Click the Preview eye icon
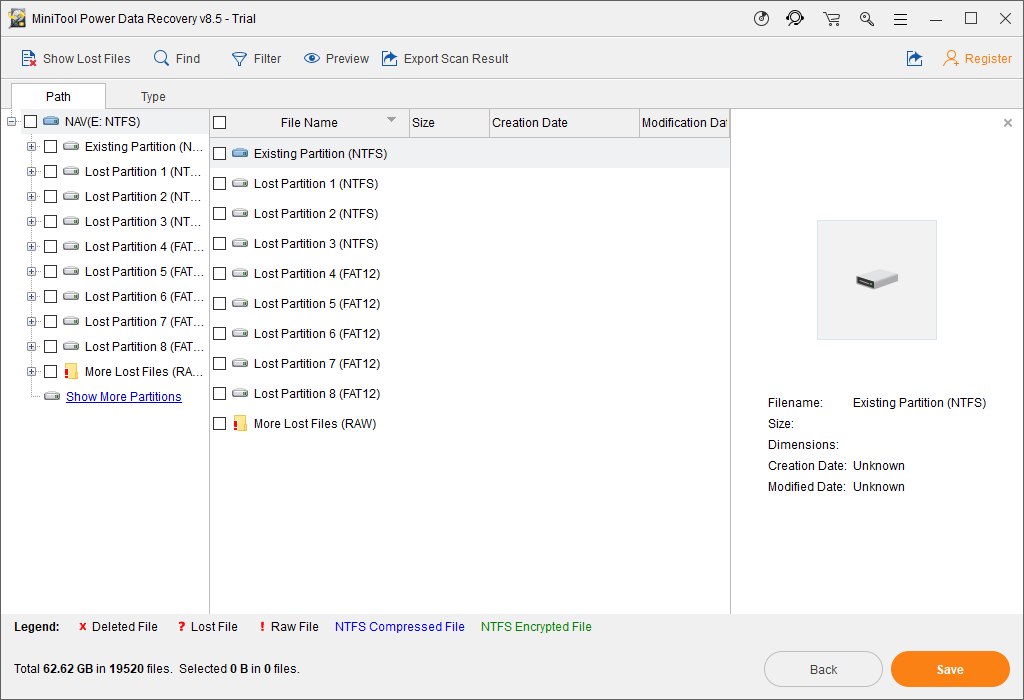Viewport: 1024px width, 700px height. [x=312, y=59]
